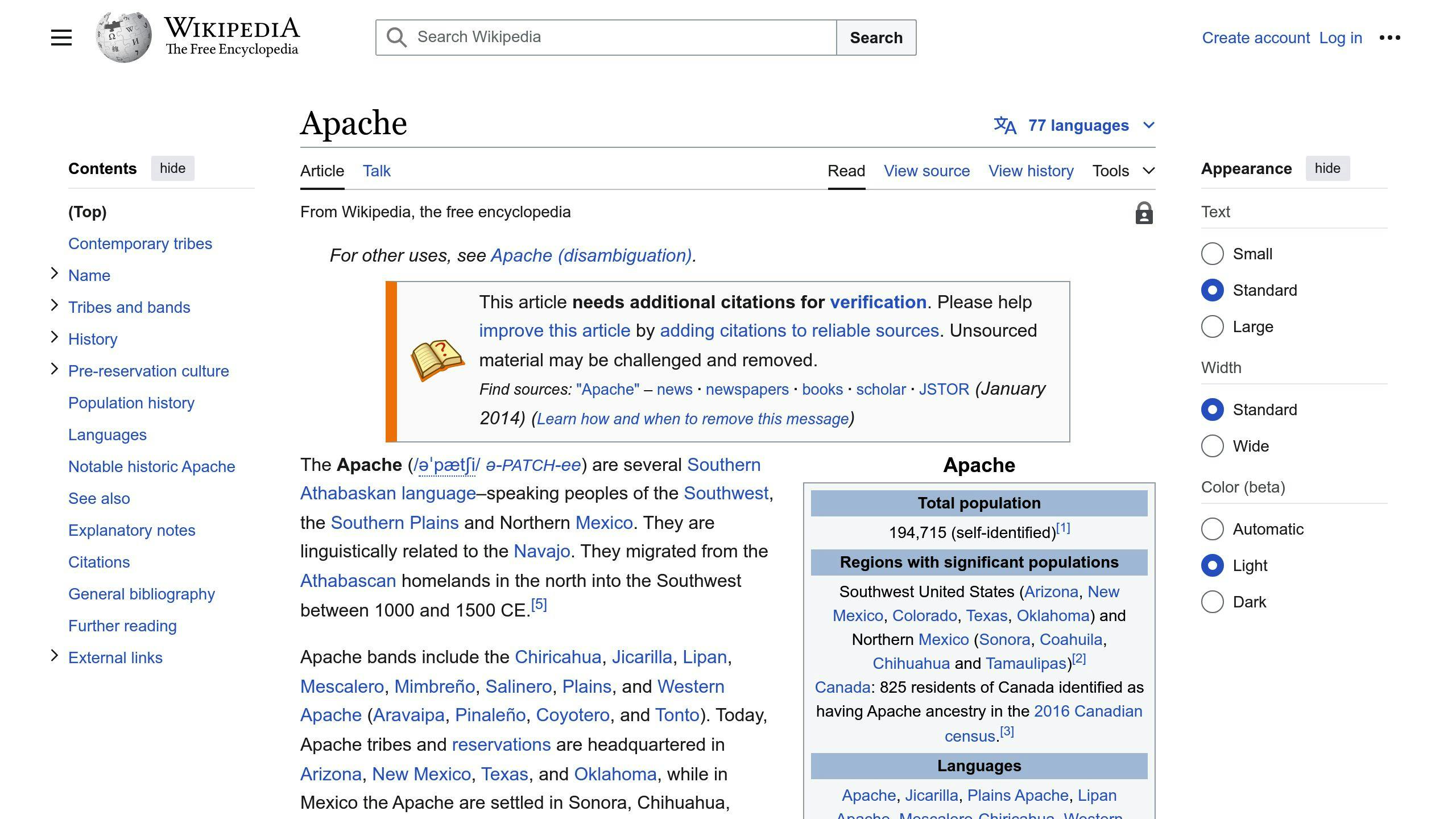
Task: Select Dark color mode
Action: [1212, 602]
